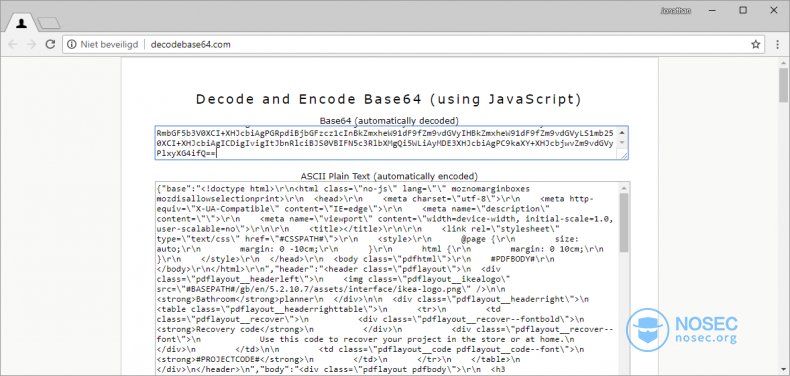Click the 'Decode and Encode Base64' heading
Image resolution: width=790 pixels, height=376 pixels.
coord(388,99)
